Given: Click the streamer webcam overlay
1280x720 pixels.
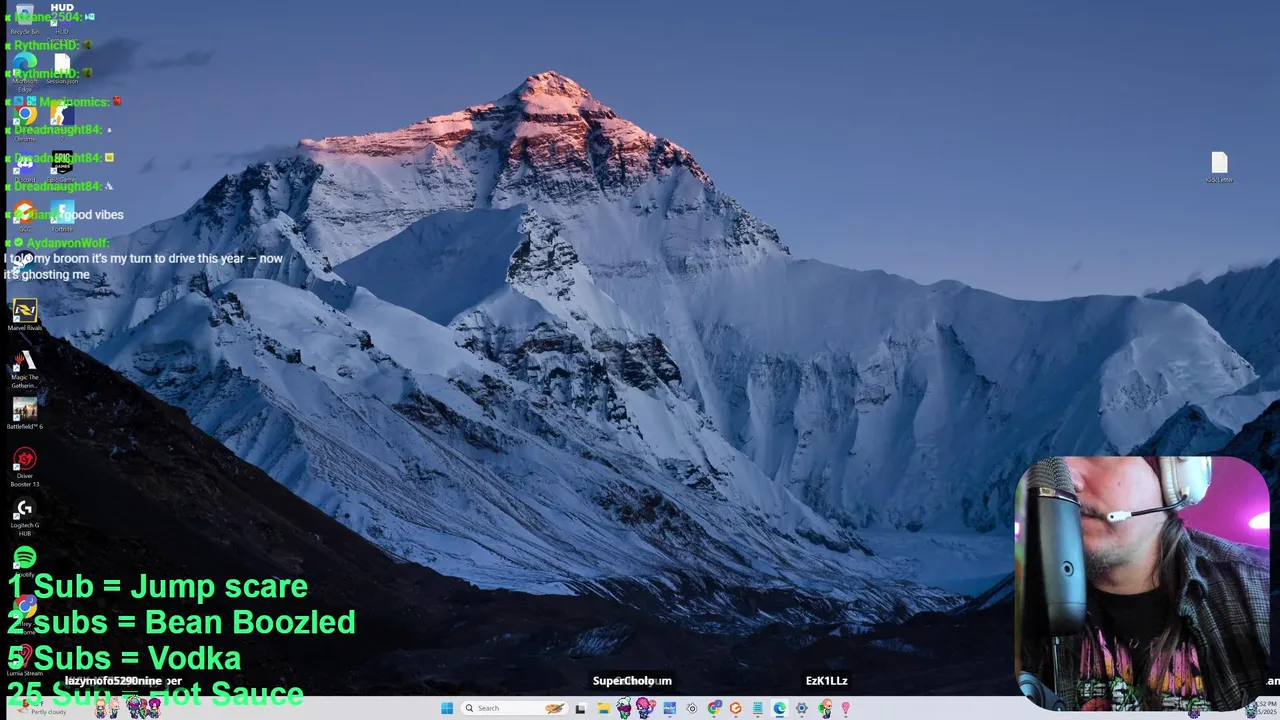Looking at the screenshot, I should (1142, 583).
